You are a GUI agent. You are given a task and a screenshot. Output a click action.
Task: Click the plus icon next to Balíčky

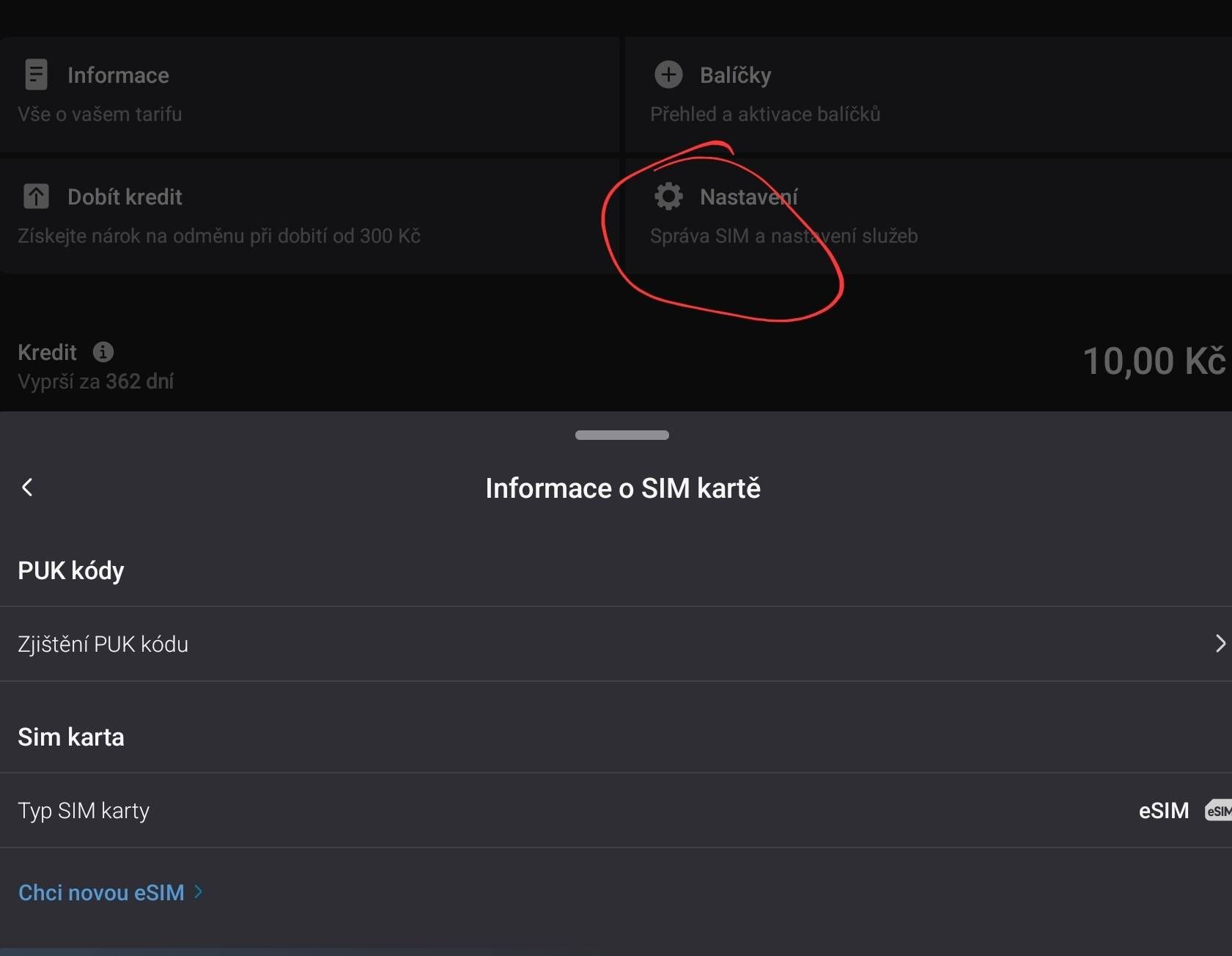point(668,74)
